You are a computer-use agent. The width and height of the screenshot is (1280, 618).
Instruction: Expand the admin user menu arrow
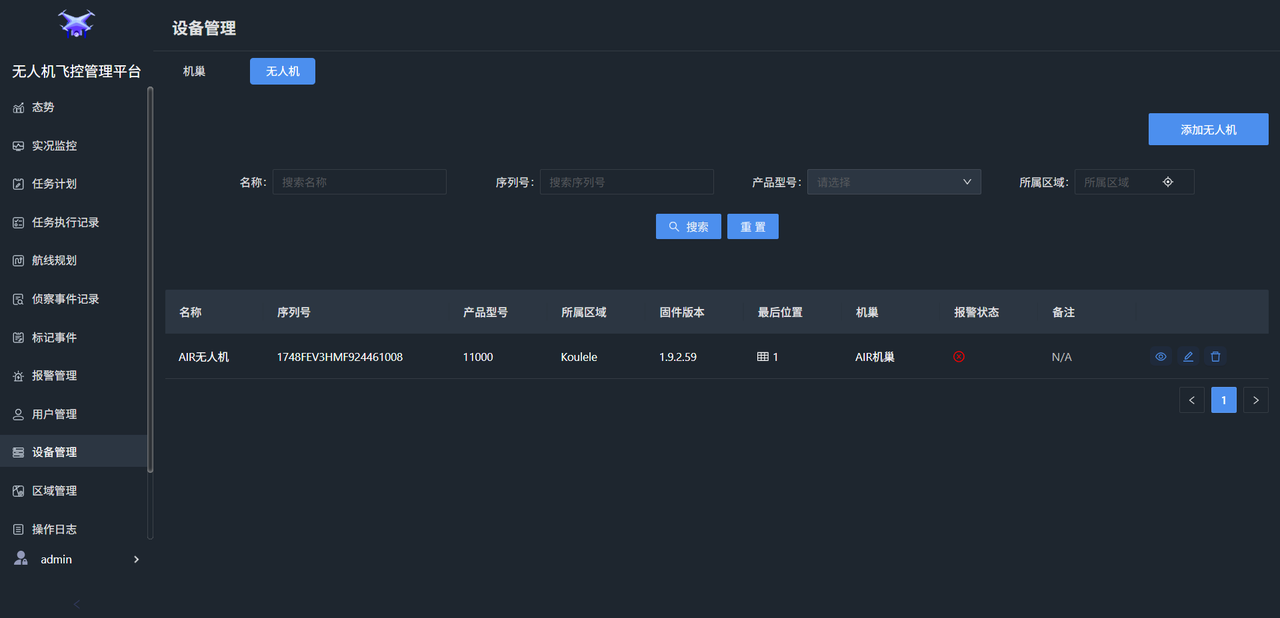coord(136,559)
